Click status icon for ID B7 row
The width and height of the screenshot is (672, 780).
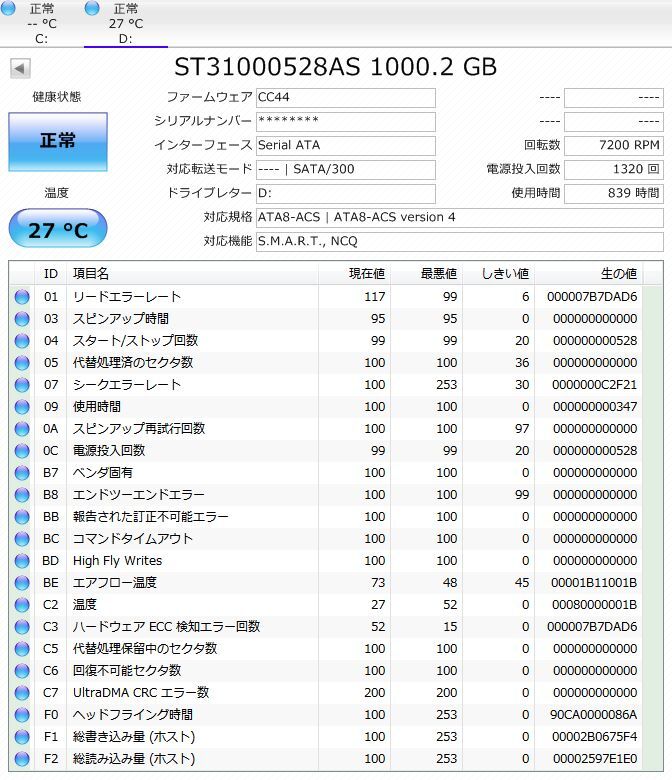tap(22, 473)
